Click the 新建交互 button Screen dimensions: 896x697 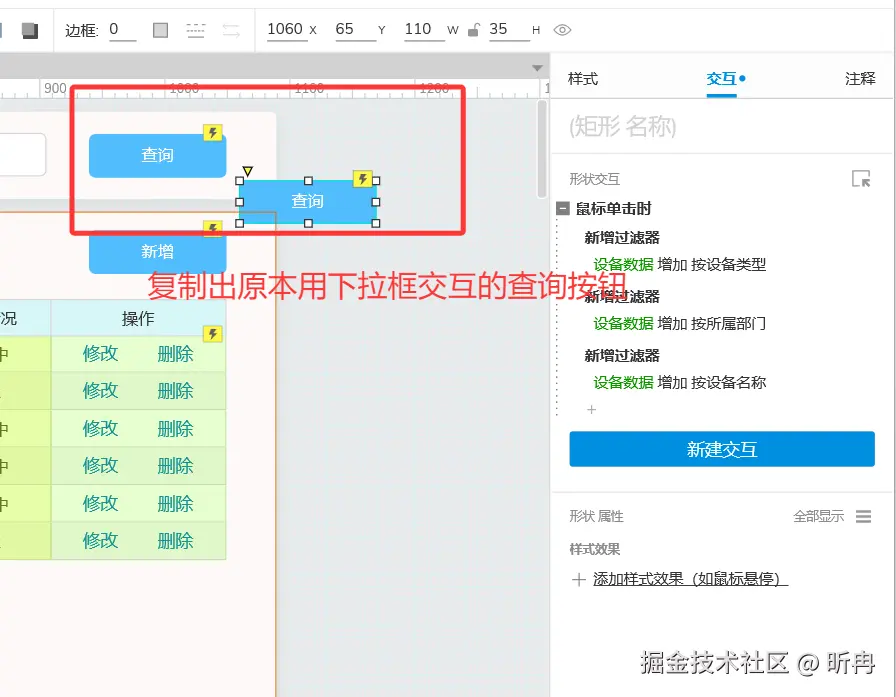point(722,449)
